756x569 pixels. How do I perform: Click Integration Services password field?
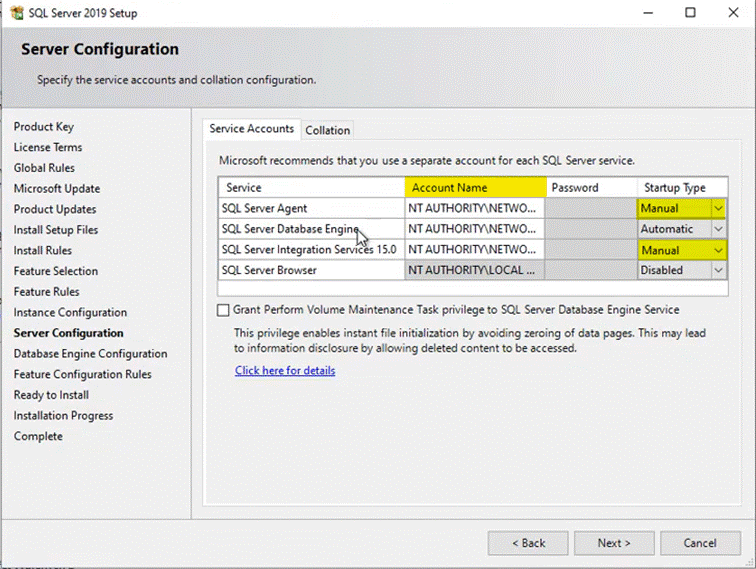click(x=591, y=250)
